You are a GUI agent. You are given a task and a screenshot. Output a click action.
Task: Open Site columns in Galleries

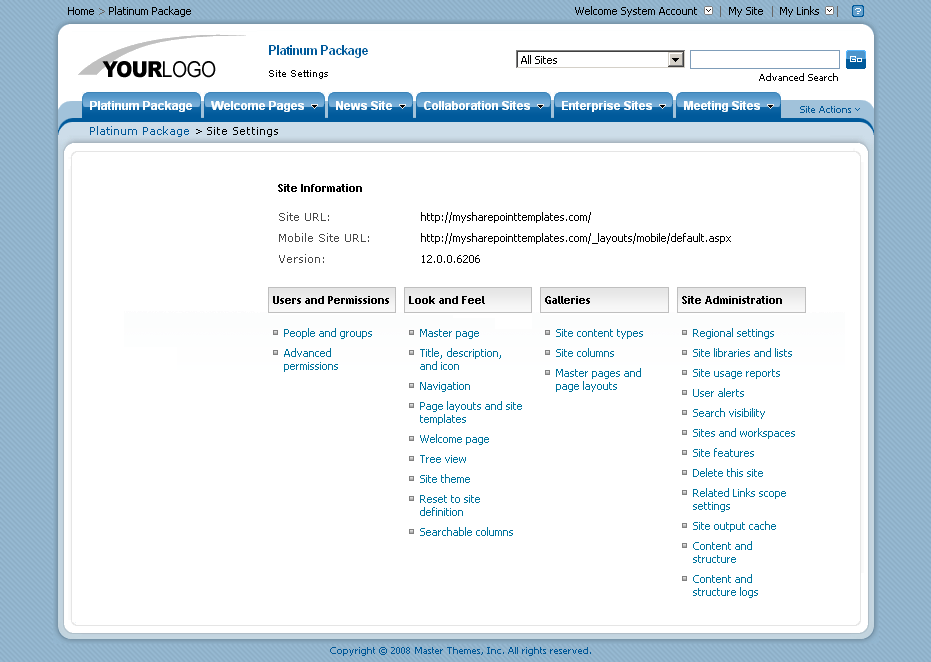click(584, 353)
